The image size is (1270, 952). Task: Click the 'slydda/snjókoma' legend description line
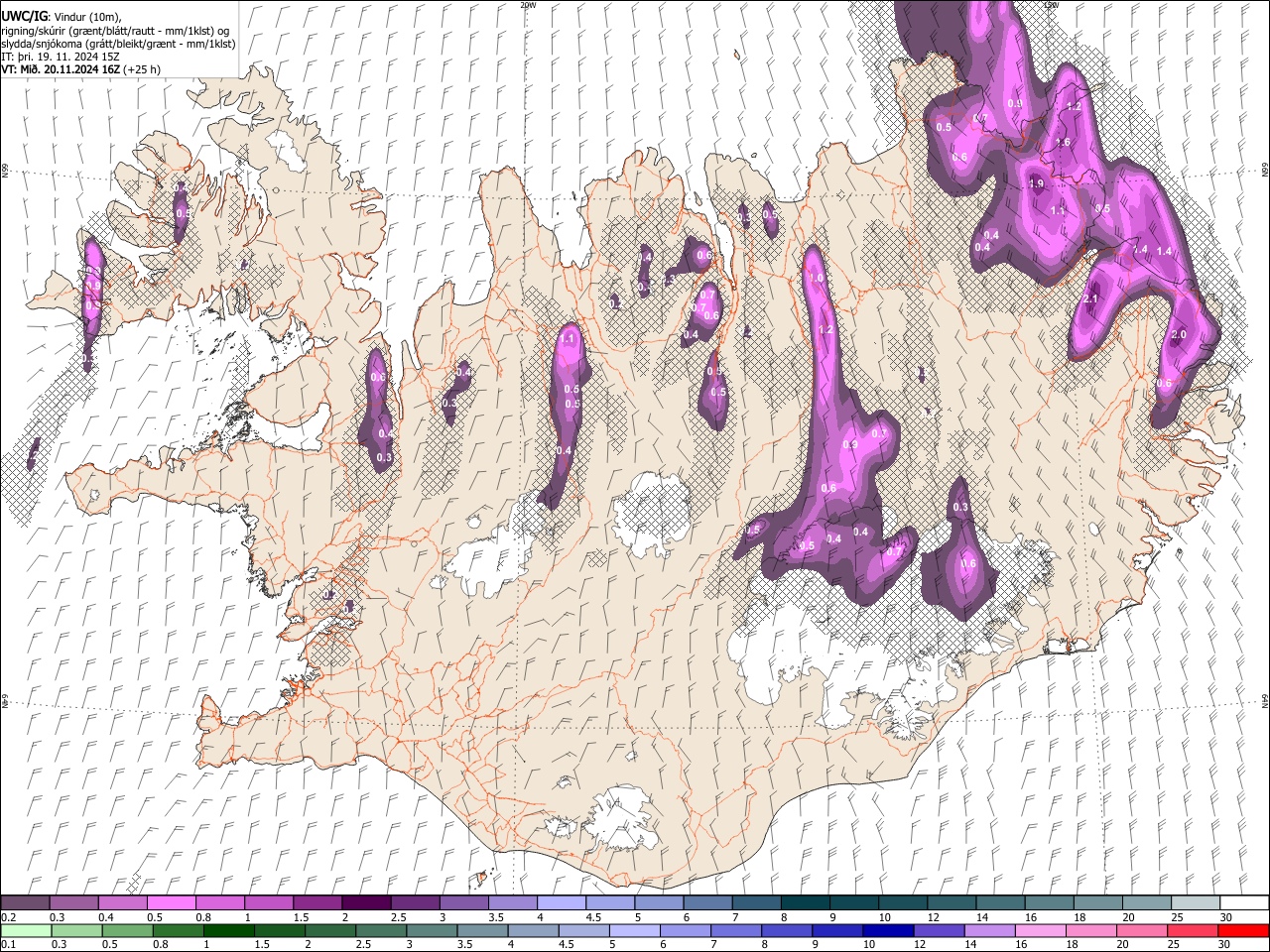[118, 44]
